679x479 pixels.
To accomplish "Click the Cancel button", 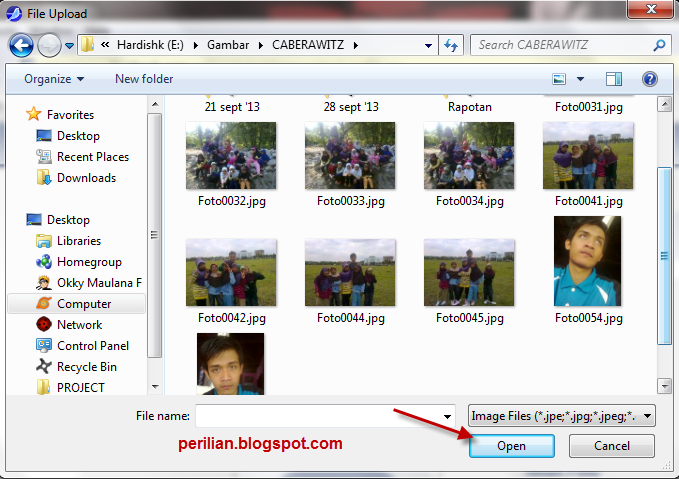I will (x=611, y=446).
